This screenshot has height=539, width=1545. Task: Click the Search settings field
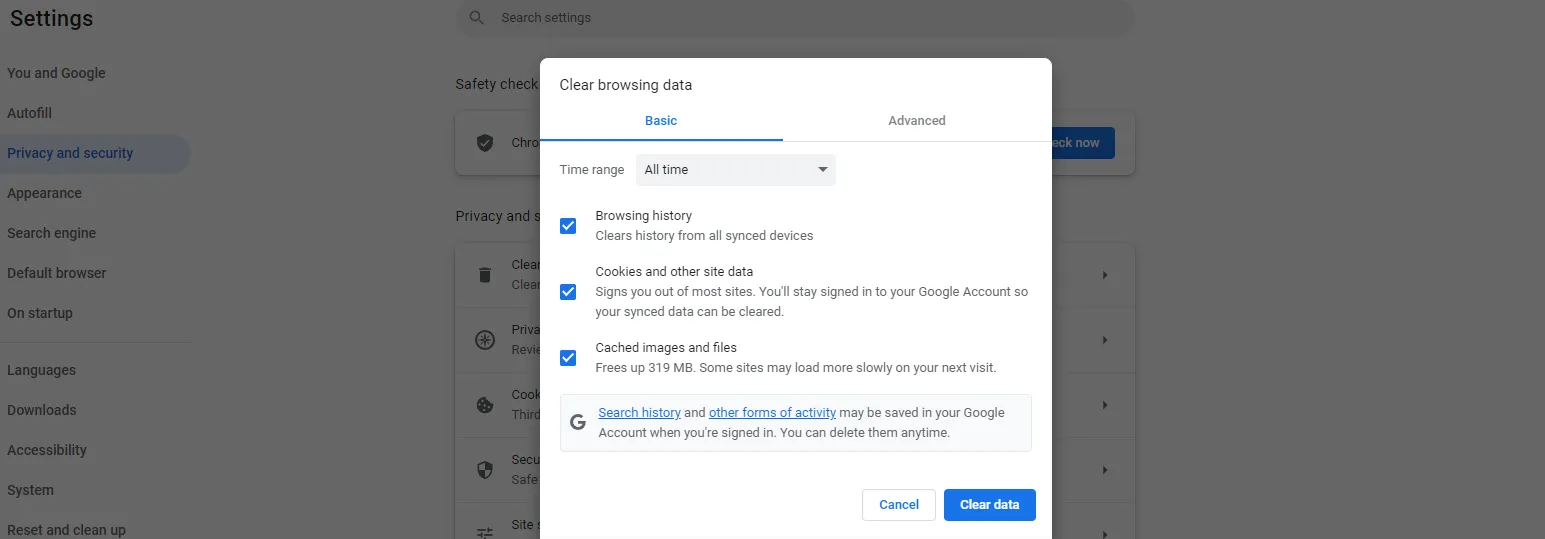tap(800, 18)
